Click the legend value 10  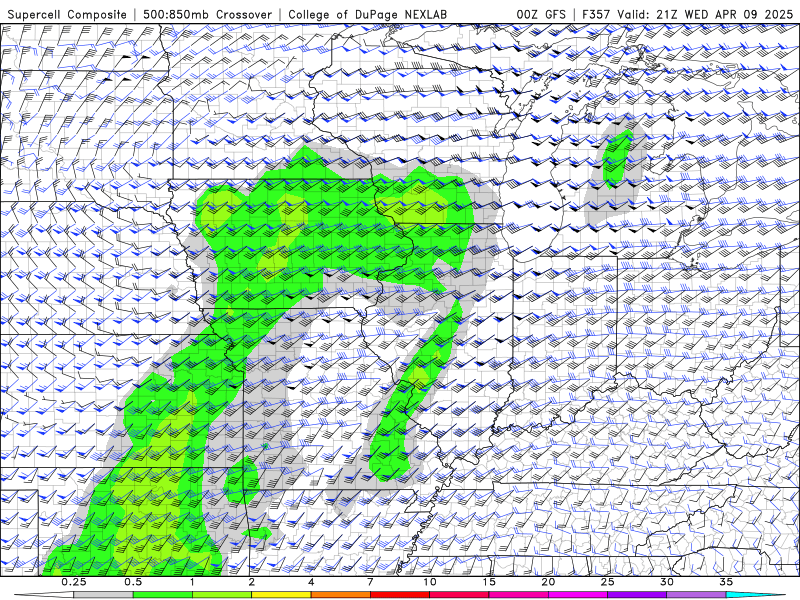(430, 582)
